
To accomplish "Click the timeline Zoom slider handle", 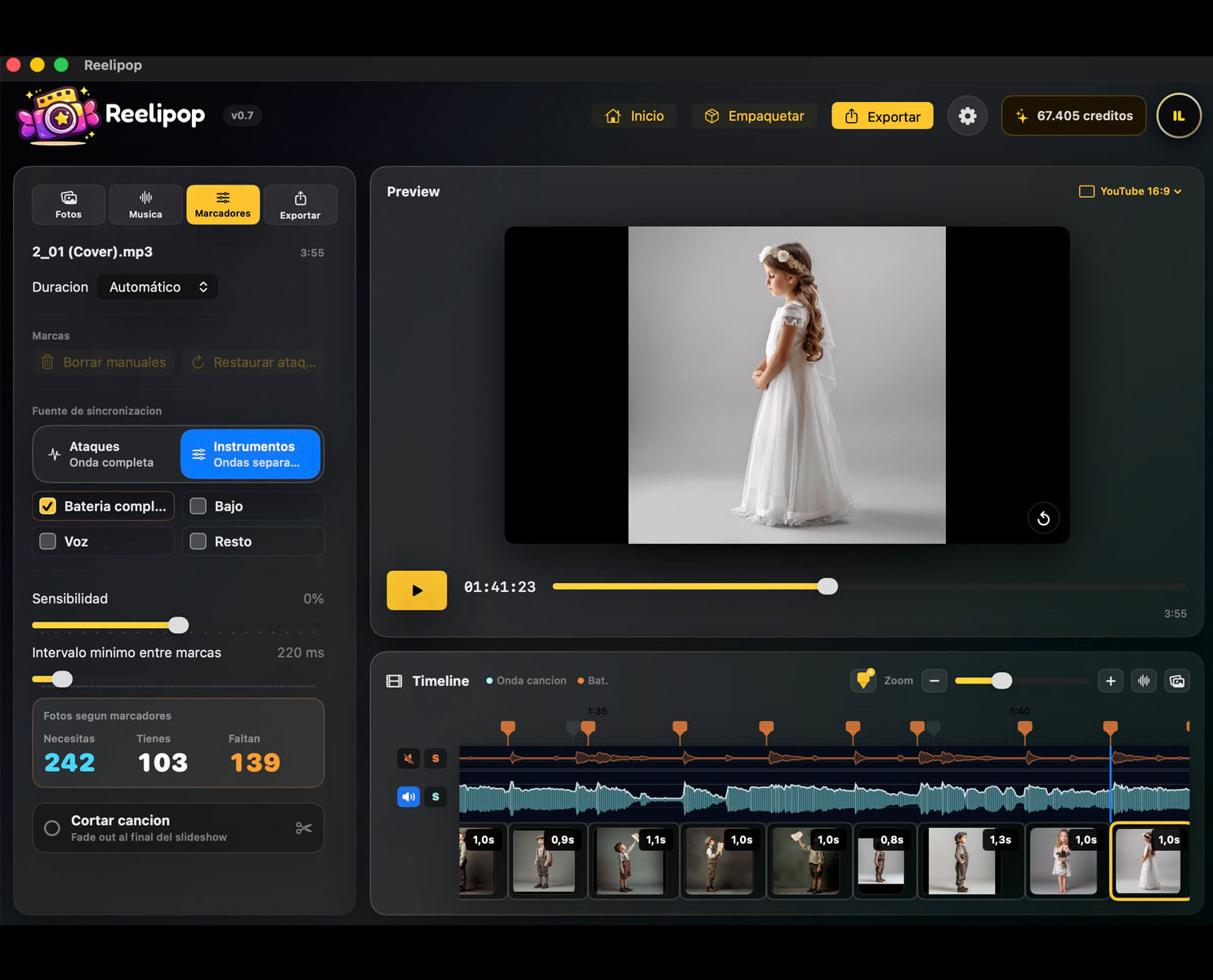I will coord(1001,680).
